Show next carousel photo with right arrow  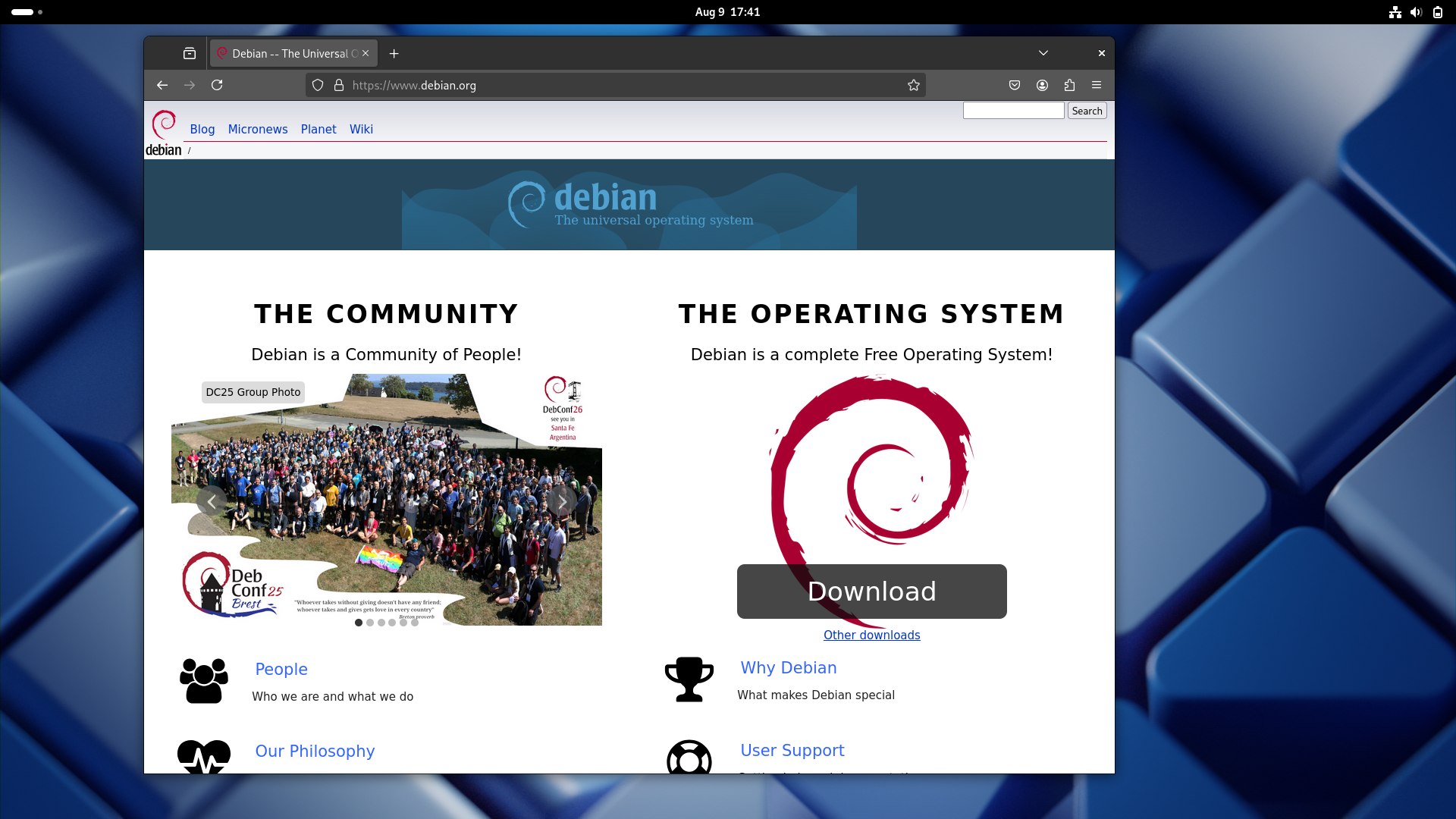tap(562, 501)
